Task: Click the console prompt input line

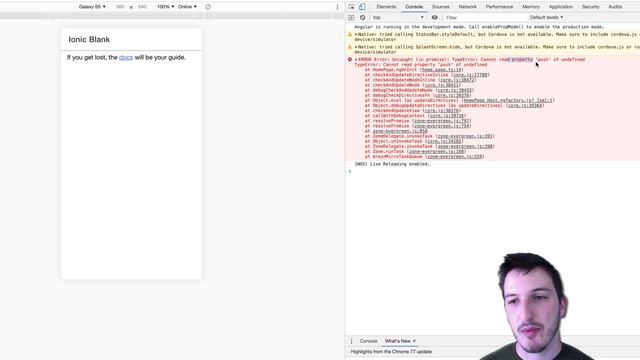Action: coord(494,171)
